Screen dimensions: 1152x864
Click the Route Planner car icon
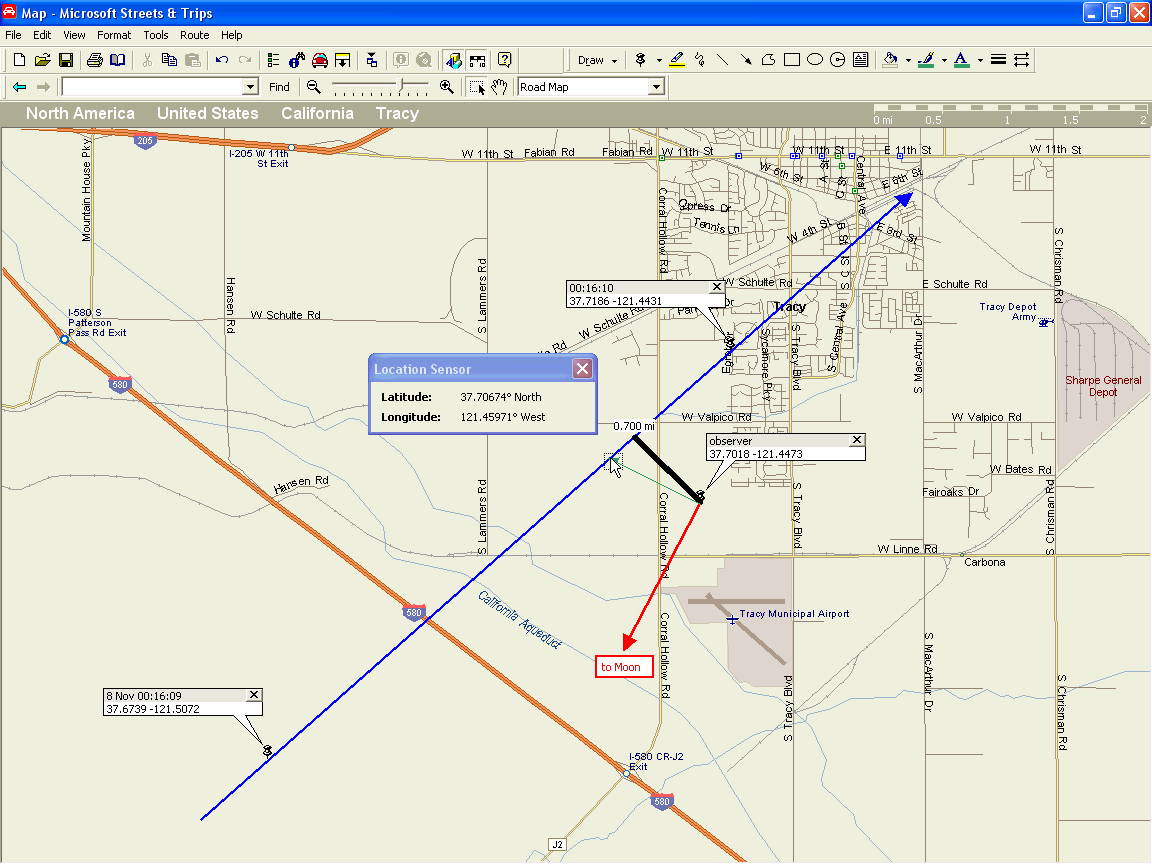click(x=320, y=60)
